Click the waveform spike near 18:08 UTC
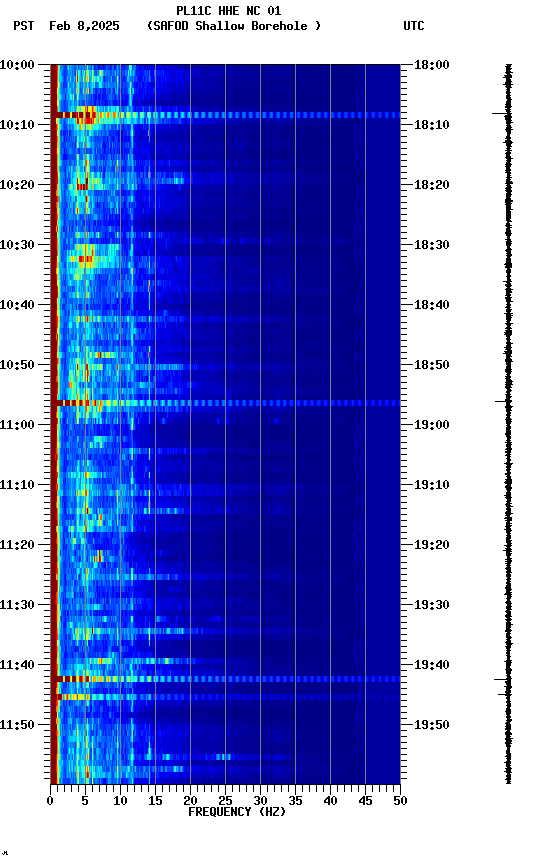Screen dimensions: 552x864 (500, 114)
